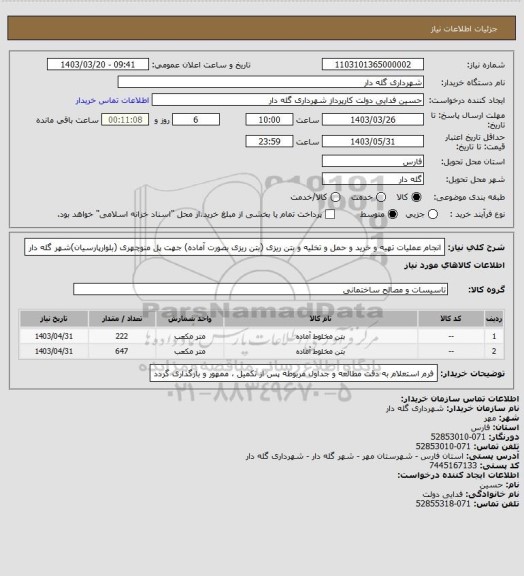Image resolution: width=524 pixels, height=576 pixels.
Task: Click the deadline hour field 10:00
Action: click(x=269, y=120)
